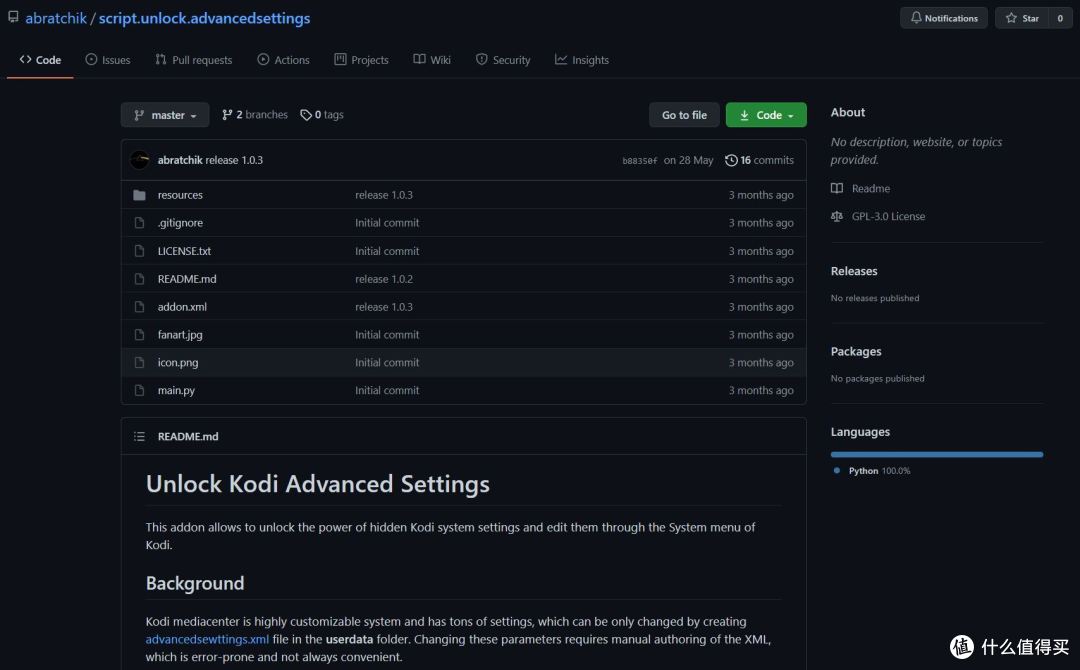The image size is (1080, 670).
Task: Open the icon.png file
Action: 178,362
